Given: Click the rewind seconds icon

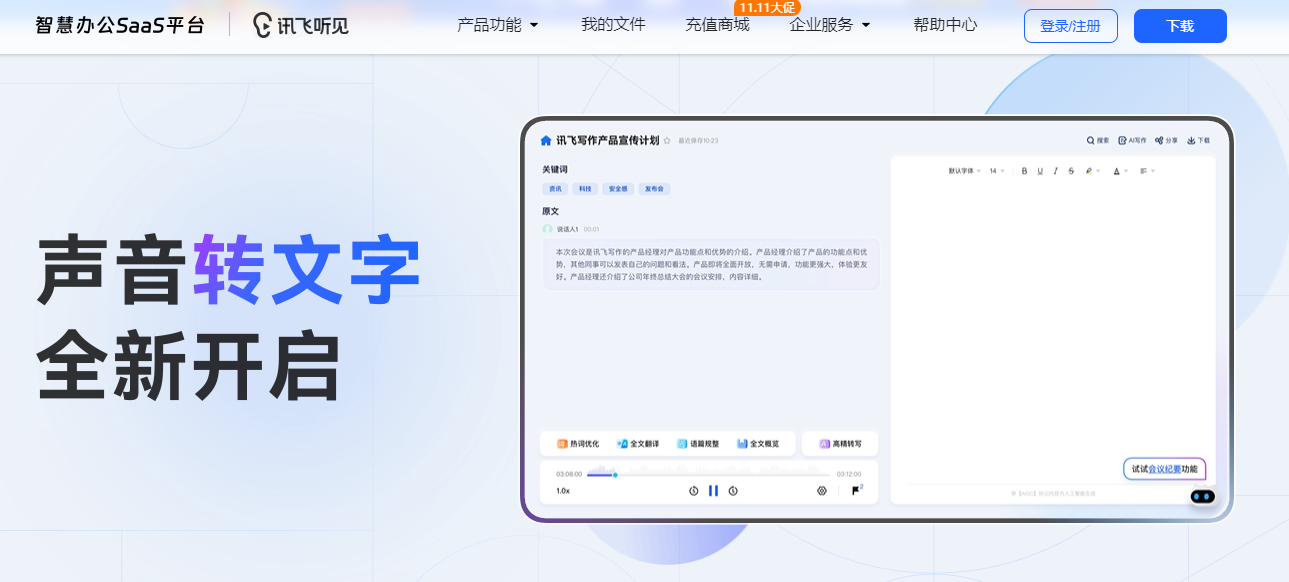Looking at the screenshot, I should coord(694,491).
